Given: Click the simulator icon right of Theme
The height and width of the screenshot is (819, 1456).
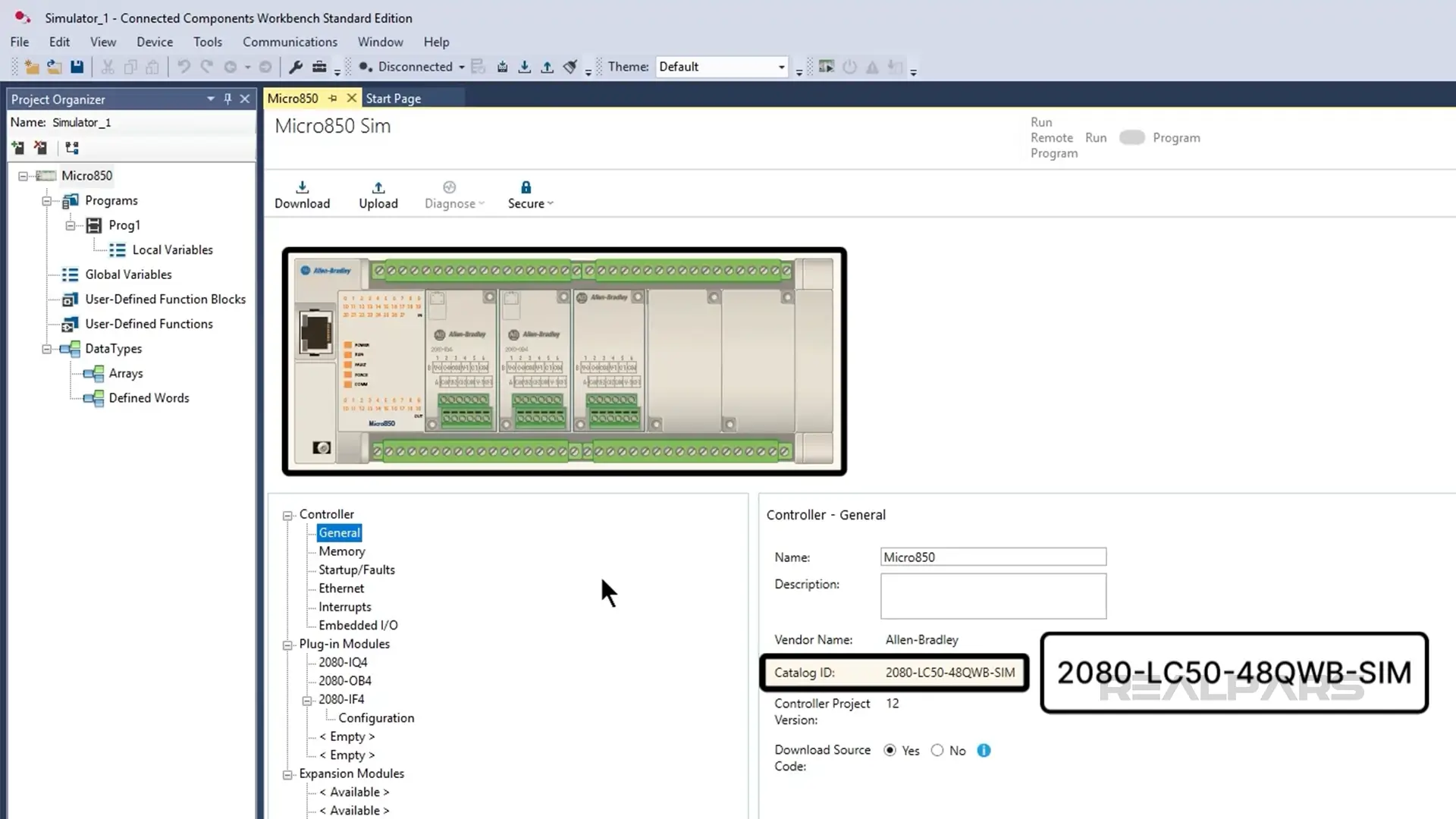Looking at the screenshot, I should tap(827, 67).
